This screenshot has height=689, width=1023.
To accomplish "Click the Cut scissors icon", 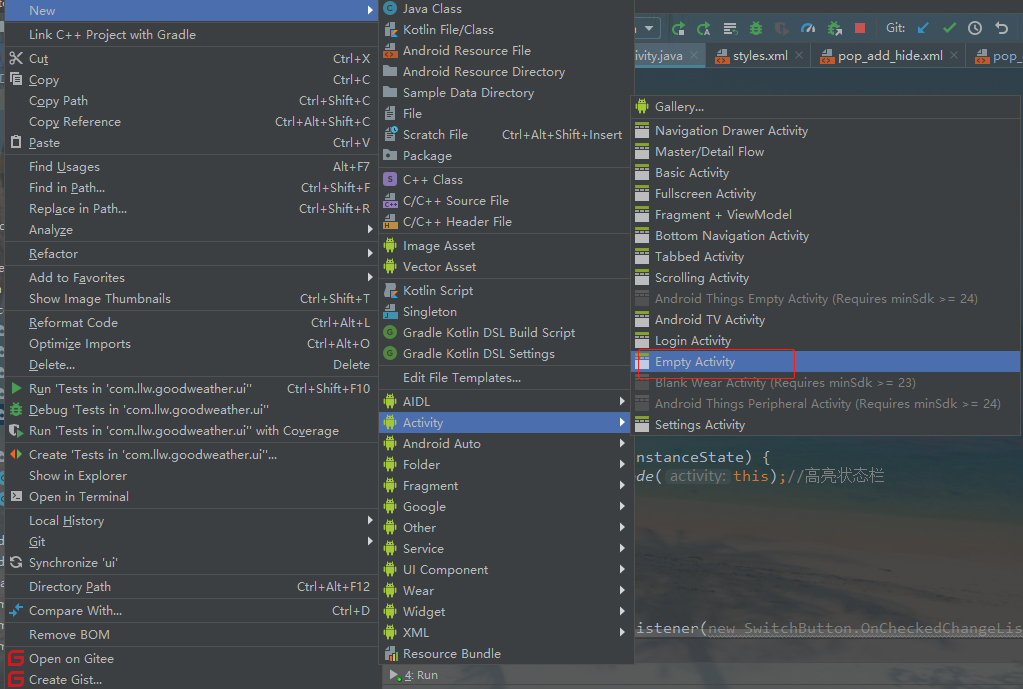I will (x=16, y=58).
